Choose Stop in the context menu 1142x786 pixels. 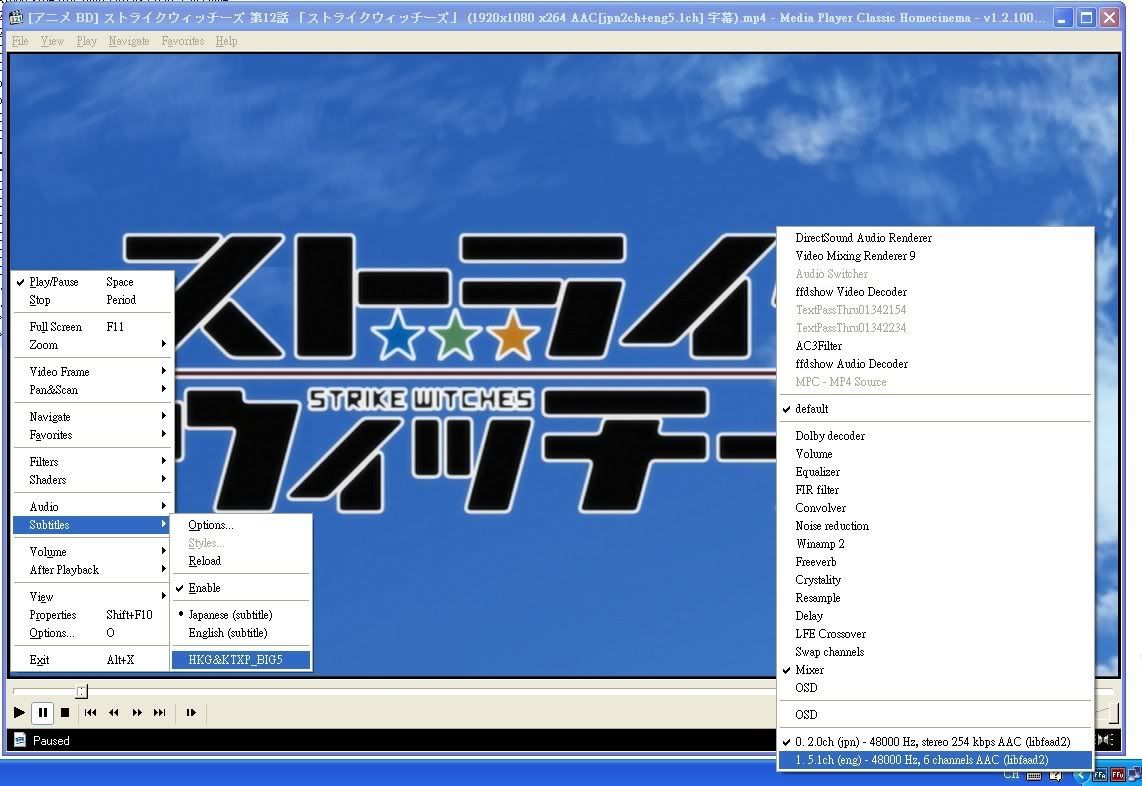point(93,300)
